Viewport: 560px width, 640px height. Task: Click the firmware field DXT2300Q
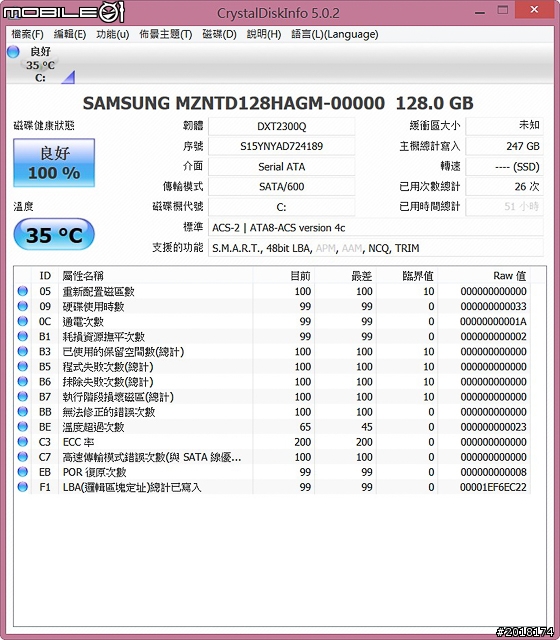282,127
